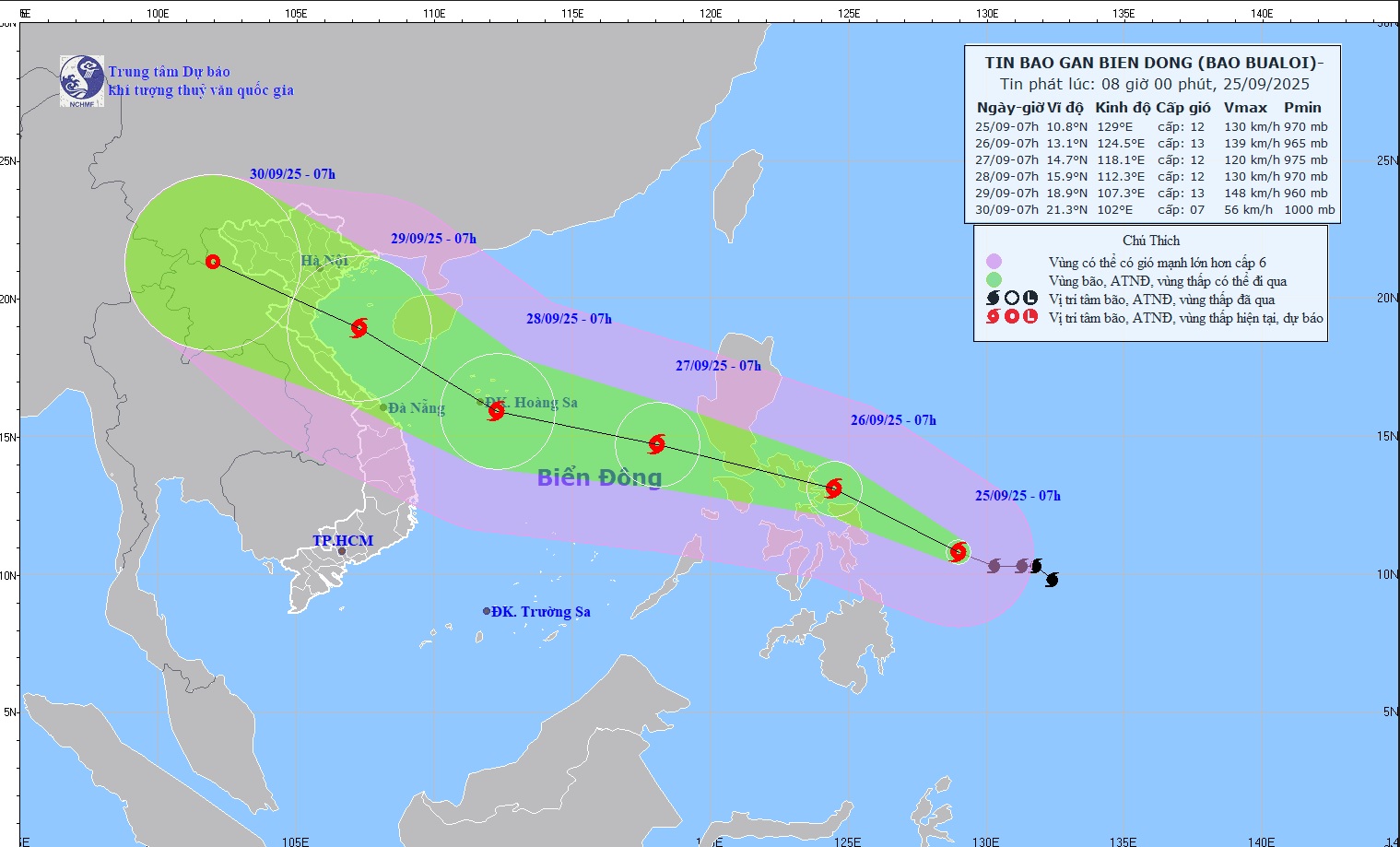Click the storm icon forecast for 27/09 - 07h
1400x847 pixels.
[656, 444]
